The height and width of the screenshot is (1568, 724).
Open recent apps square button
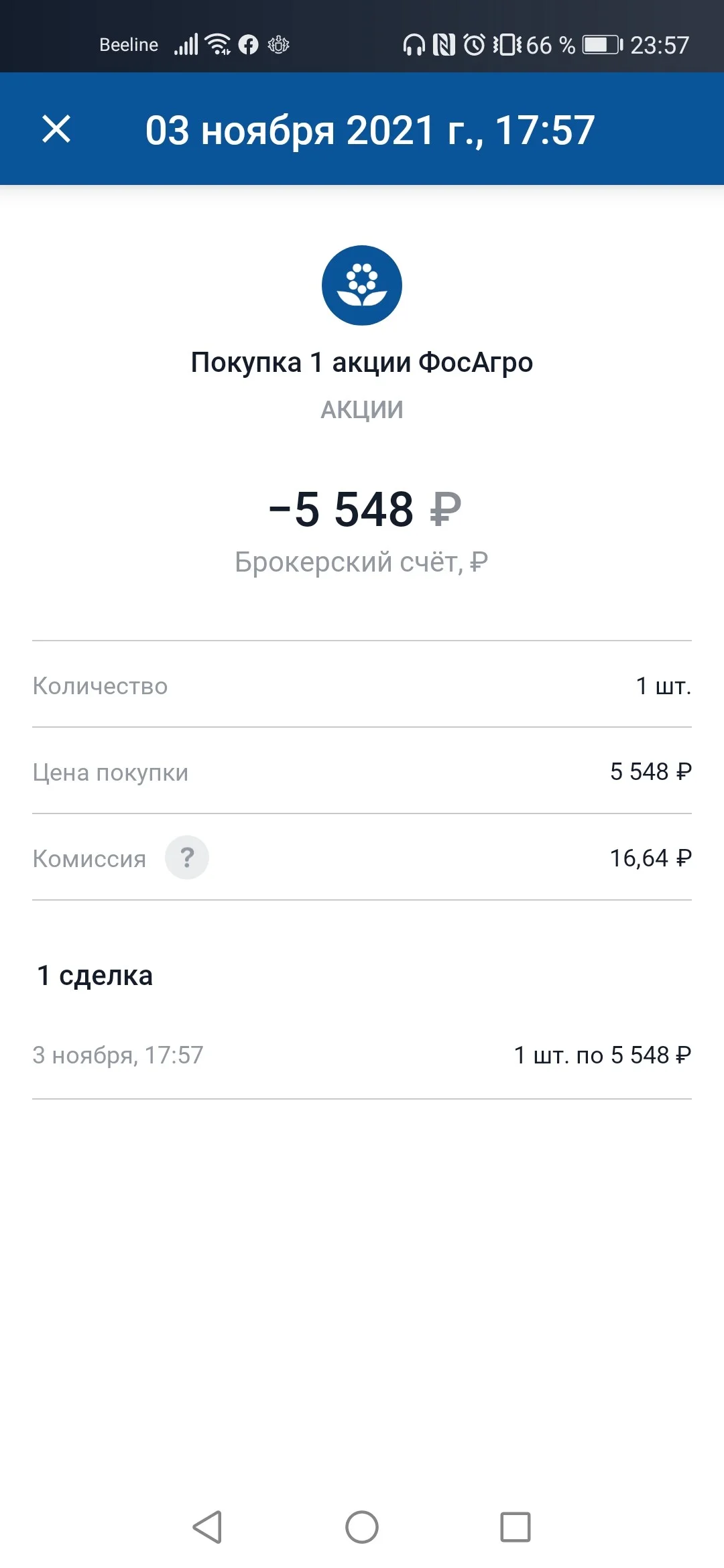click(x=516, y=1527)
